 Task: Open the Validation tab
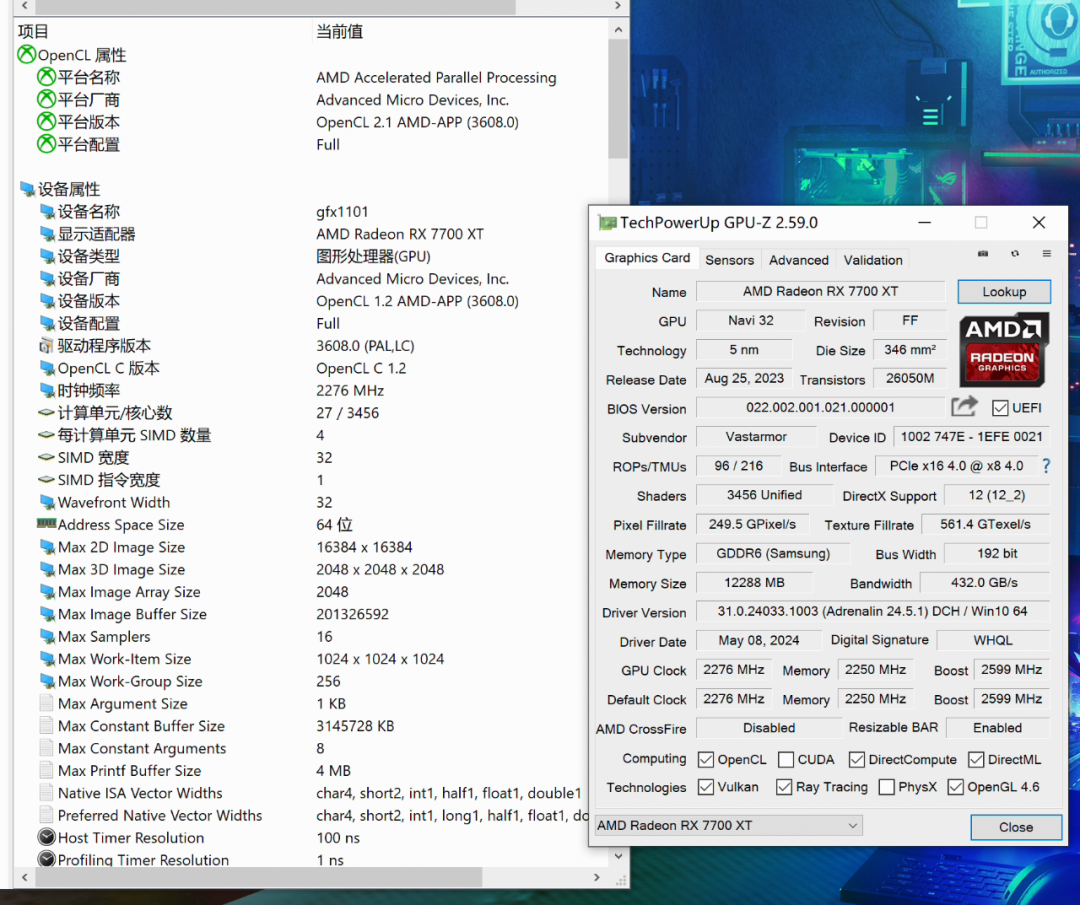873,260
